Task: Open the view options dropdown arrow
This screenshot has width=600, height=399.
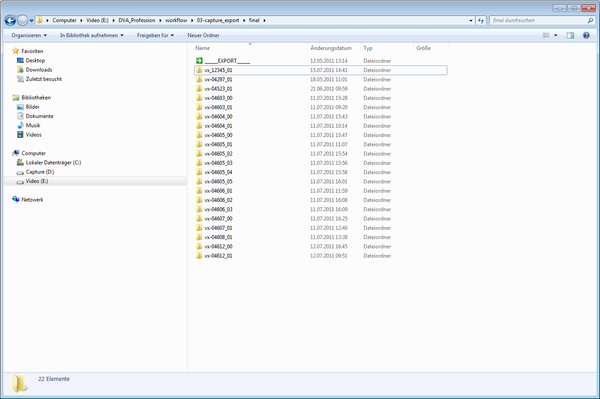Action: pos(556,35)
